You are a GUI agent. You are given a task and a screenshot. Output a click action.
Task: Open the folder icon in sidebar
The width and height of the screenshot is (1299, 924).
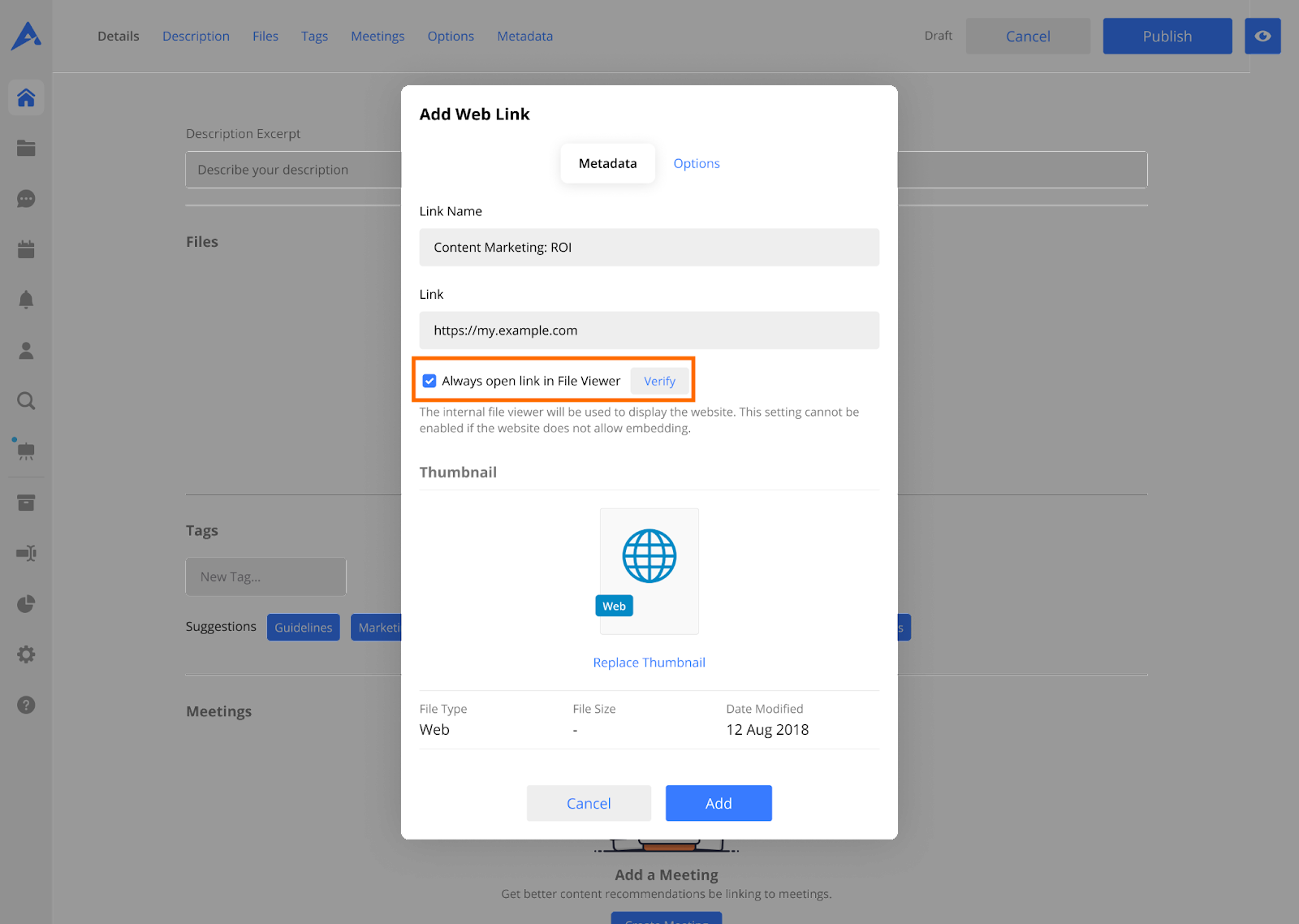click(x=26, y=149)
